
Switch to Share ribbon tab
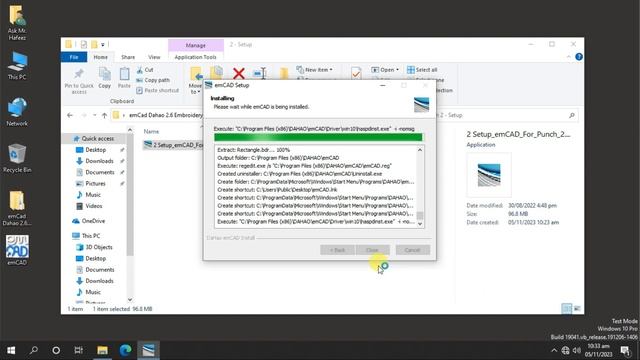point(128,57)
